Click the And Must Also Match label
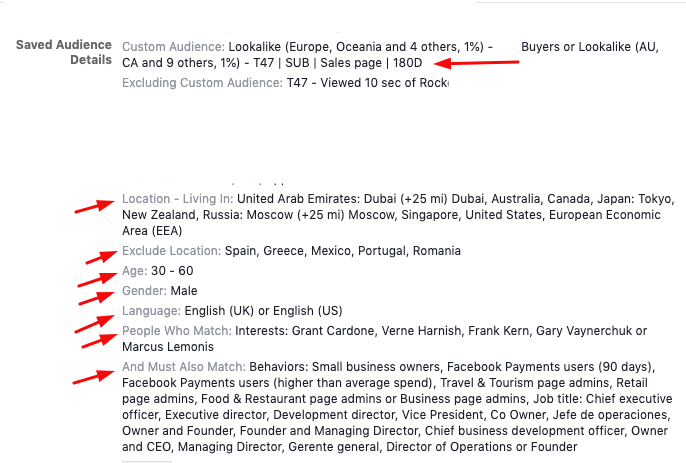 tap(184, 367)
